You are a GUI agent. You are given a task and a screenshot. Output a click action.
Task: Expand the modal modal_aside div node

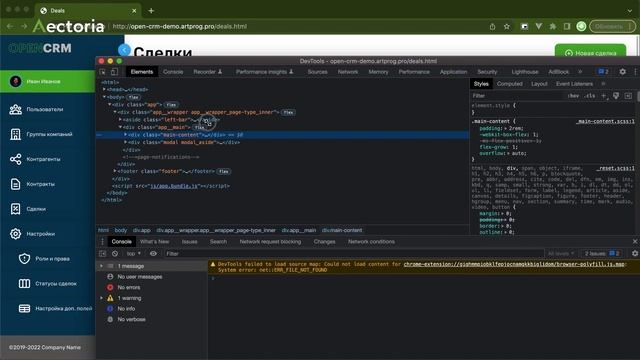click(x=126, y=142)
